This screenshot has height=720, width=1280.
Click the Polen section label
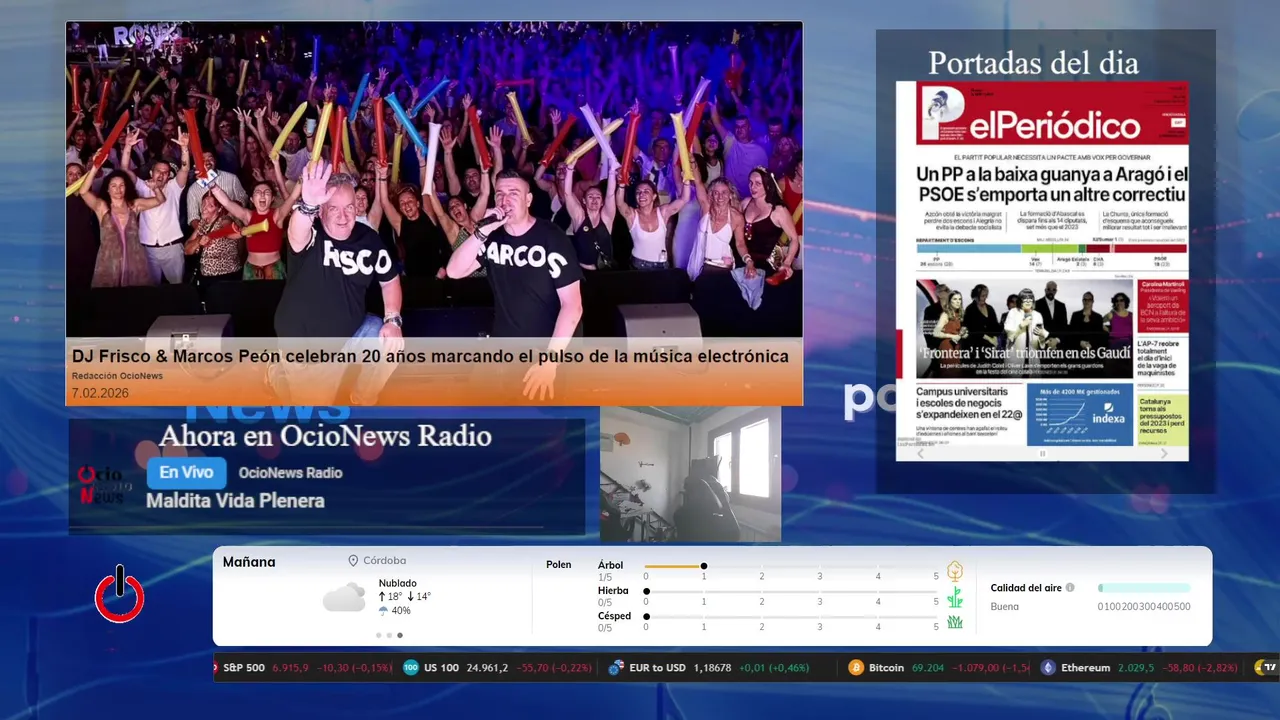pos(559,565)
